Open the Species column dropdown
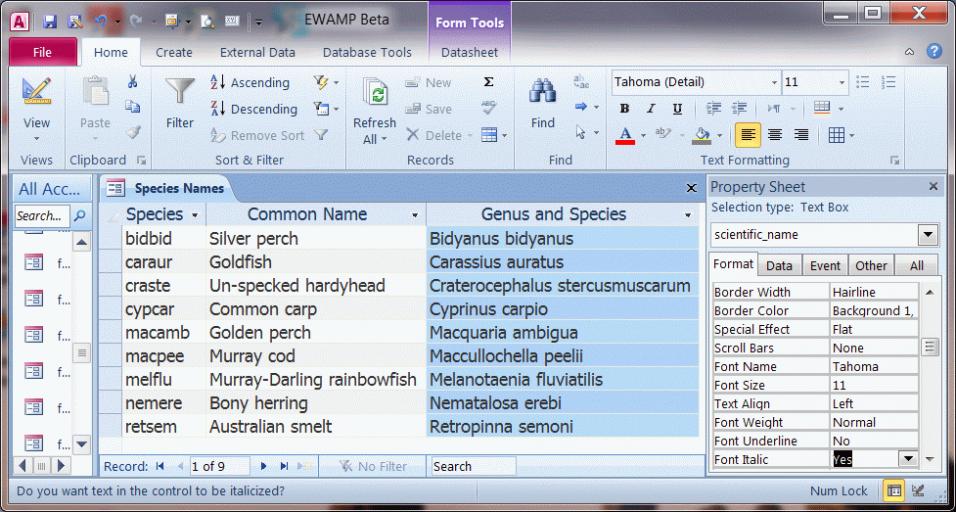 pos(194,215)
